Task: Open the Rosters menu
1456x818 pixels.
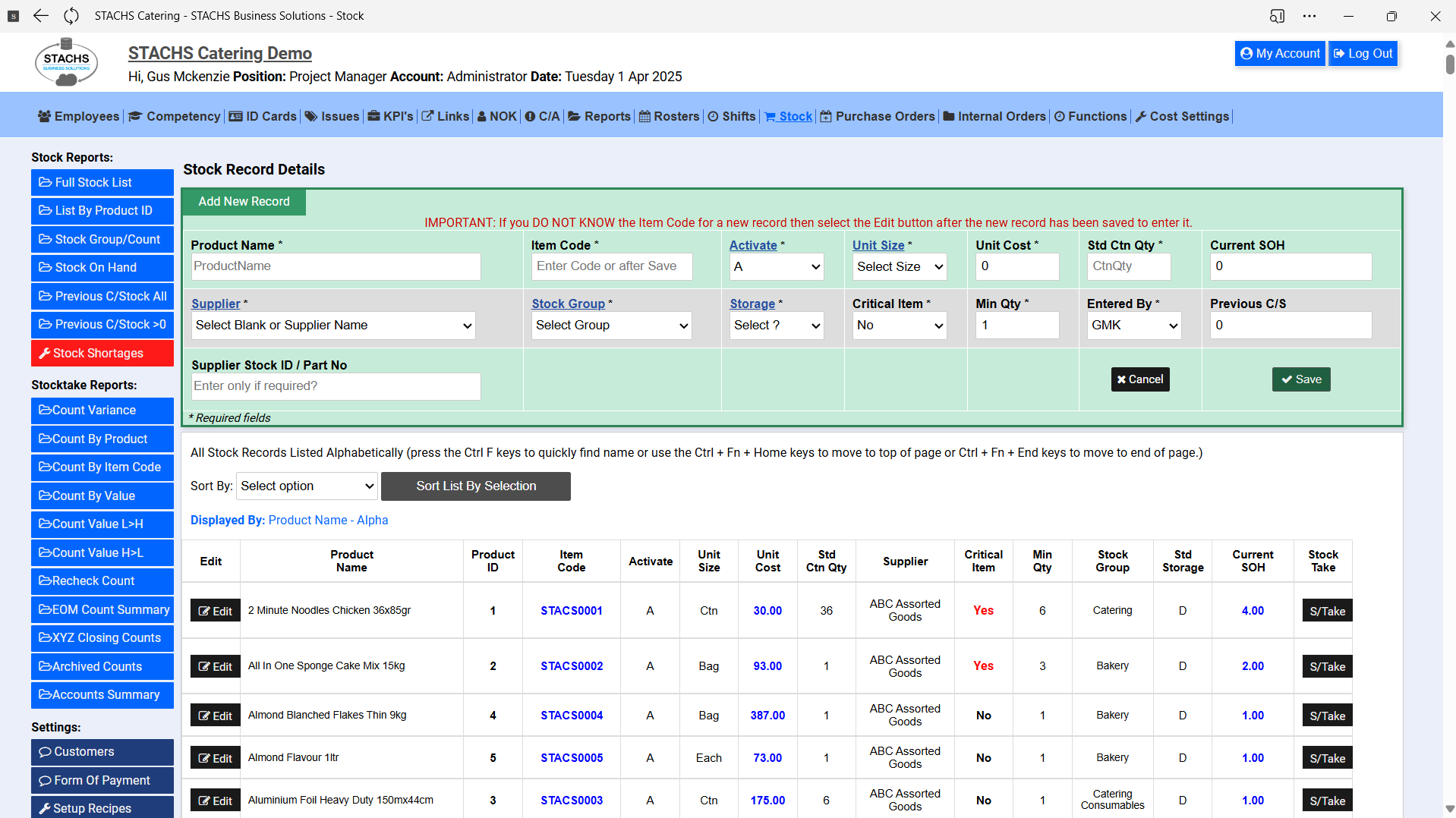Action: 669,116
